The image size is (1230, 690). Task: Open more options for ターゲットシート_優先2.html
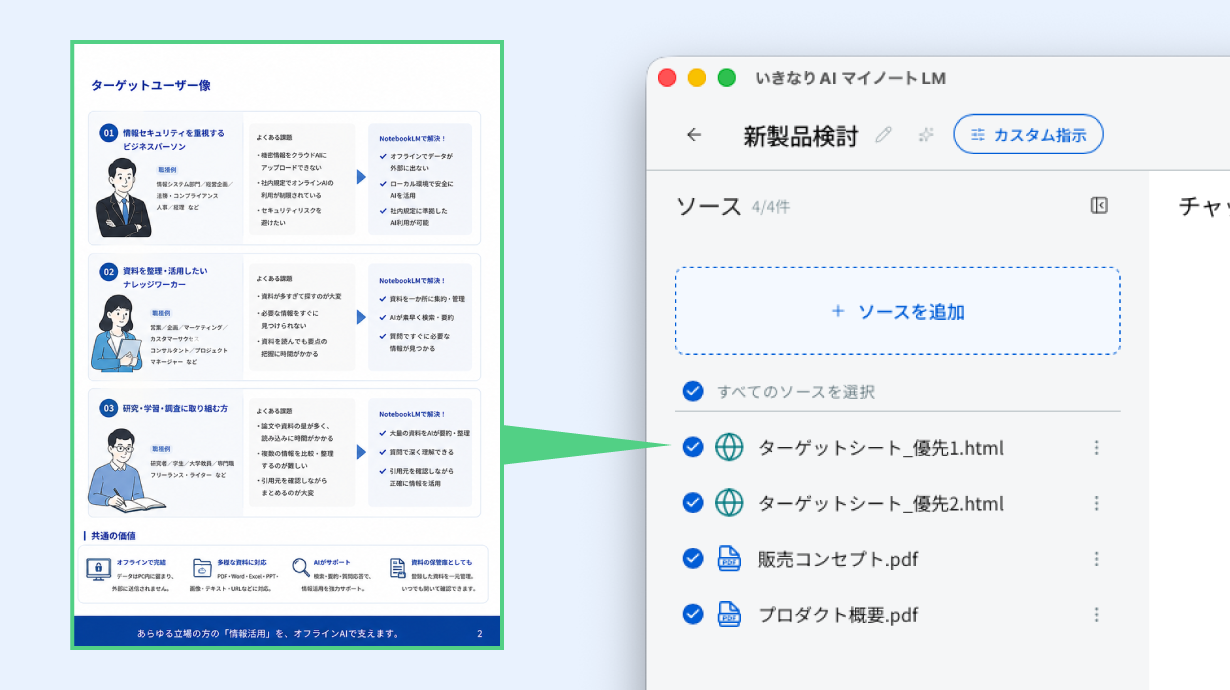coord(1097,503)
